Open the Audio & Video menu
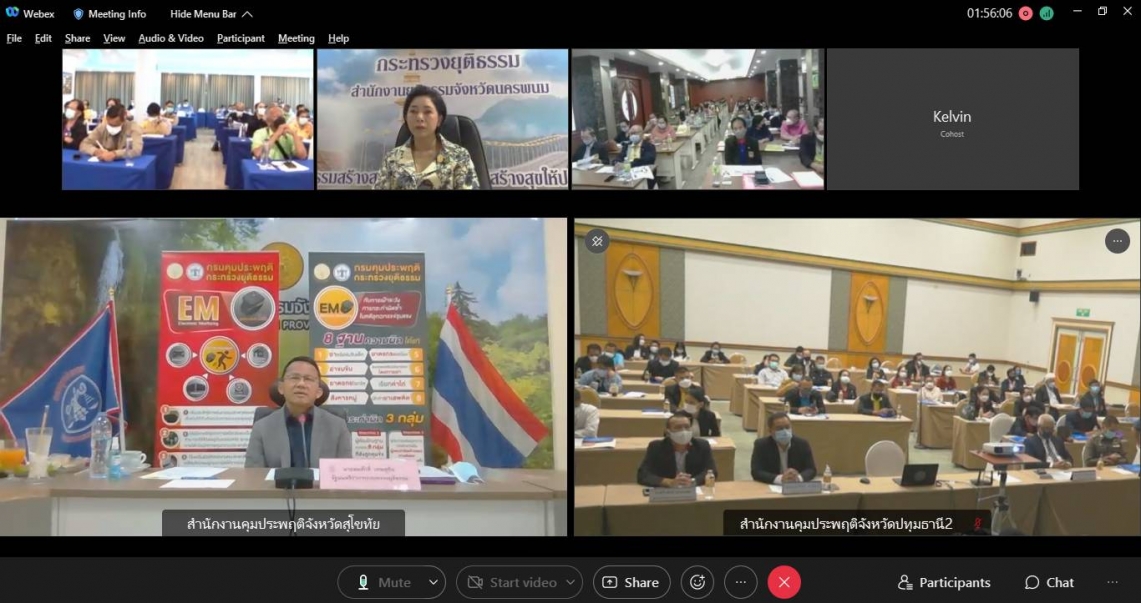This screenshot has height=603, width=1141. (x=171, y=39)
